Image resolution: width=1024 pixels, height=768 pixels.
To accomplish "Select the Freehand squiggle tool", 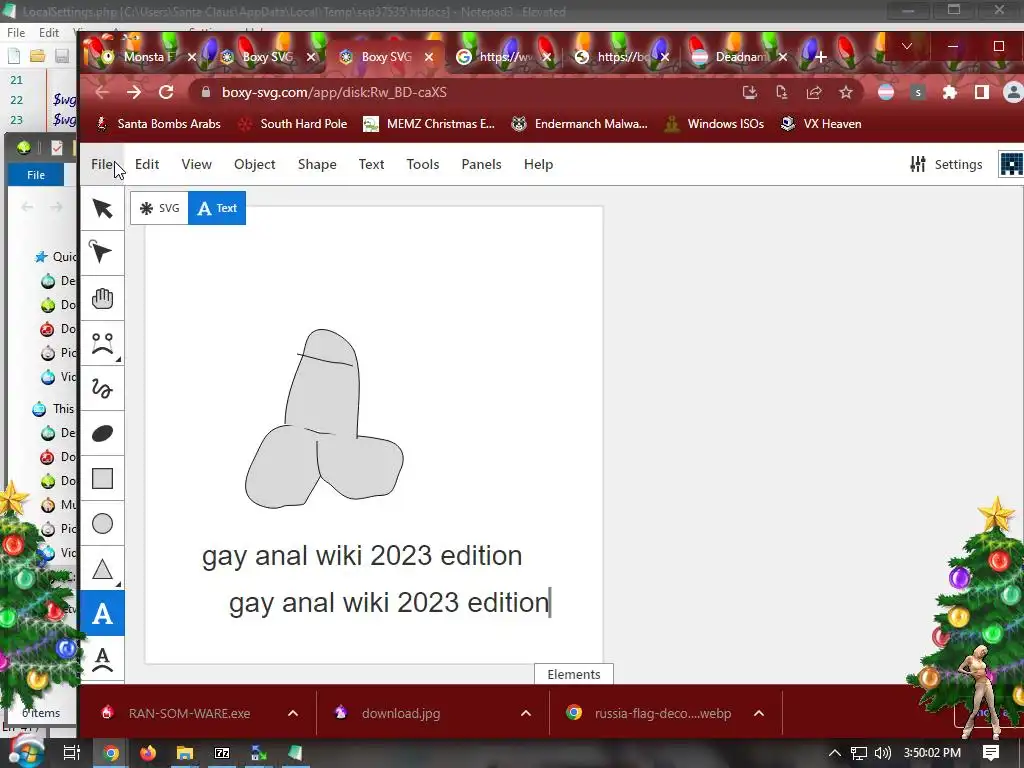I will click(103, 389).
